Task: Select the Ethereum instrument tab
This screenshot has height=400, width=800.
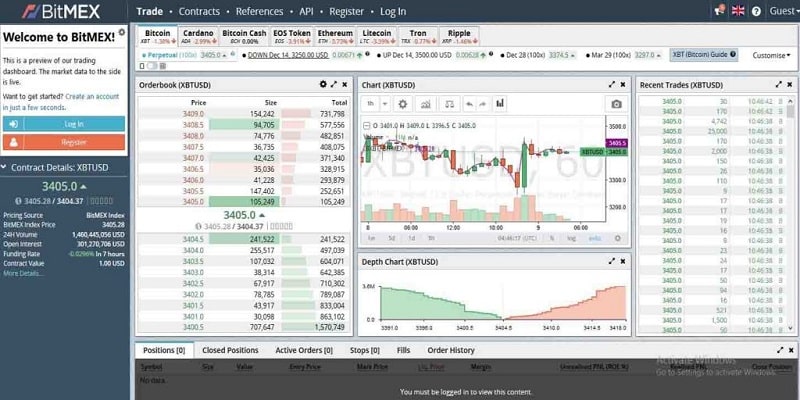Action: click(335, 36)
